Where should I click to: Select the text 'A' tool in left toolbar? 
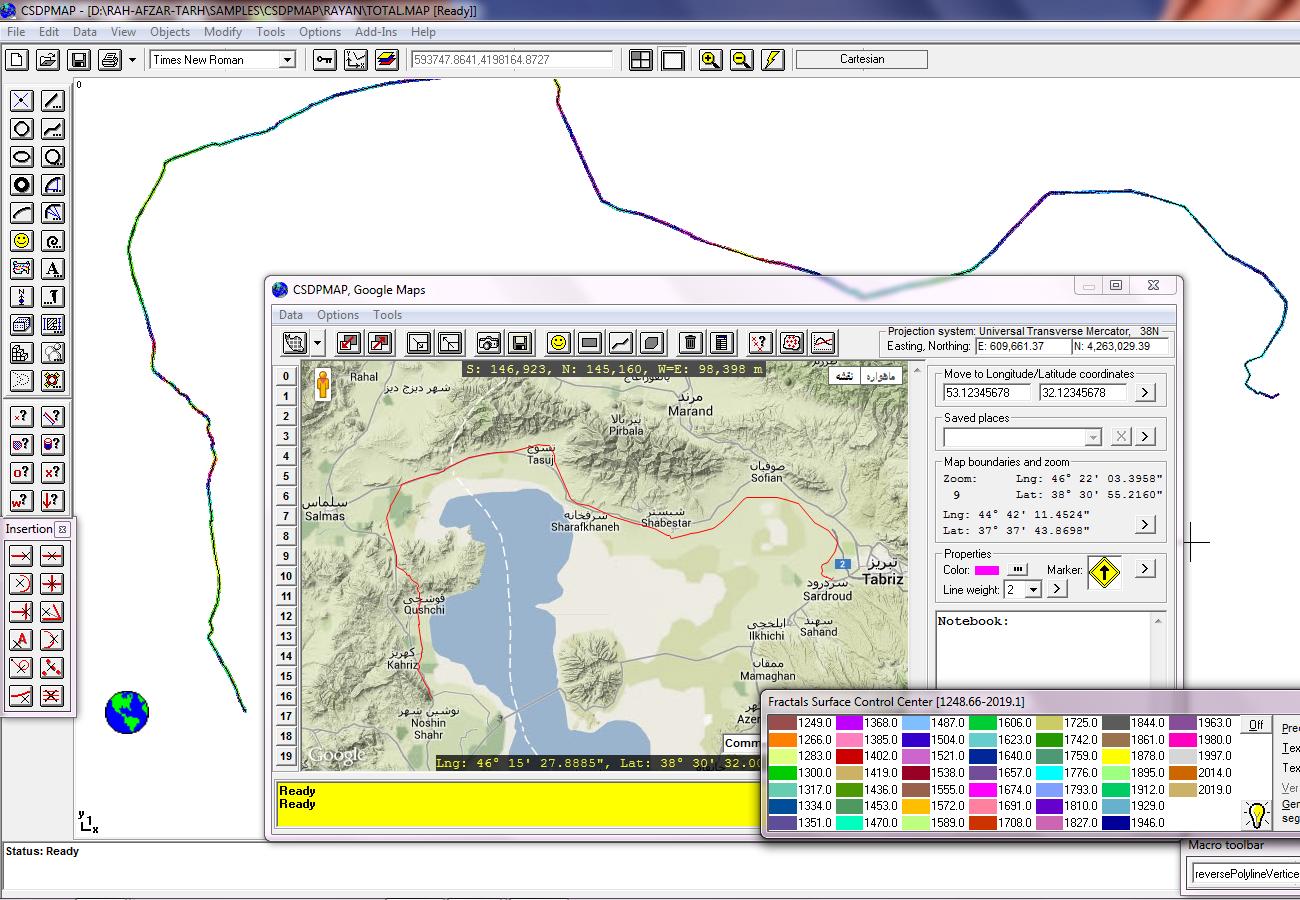pyautogui.click(x=53, y=269)
